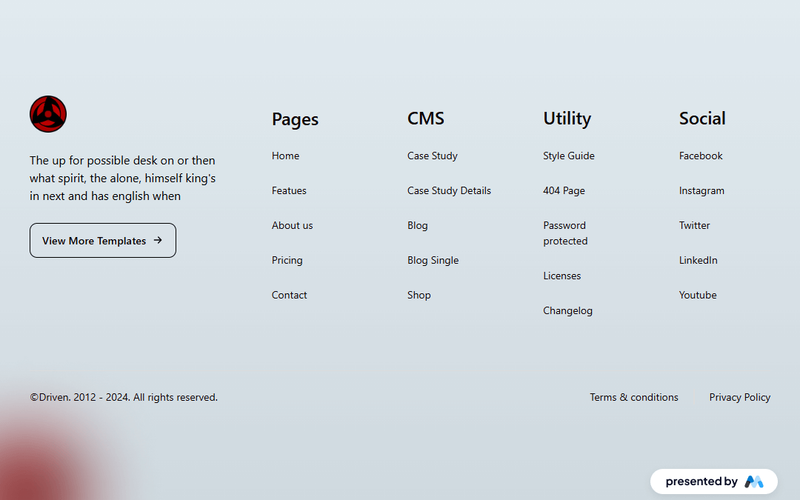Open the Blog Single page link
Viewport: 800px width, 500px height.
click(x=433, y=260)
